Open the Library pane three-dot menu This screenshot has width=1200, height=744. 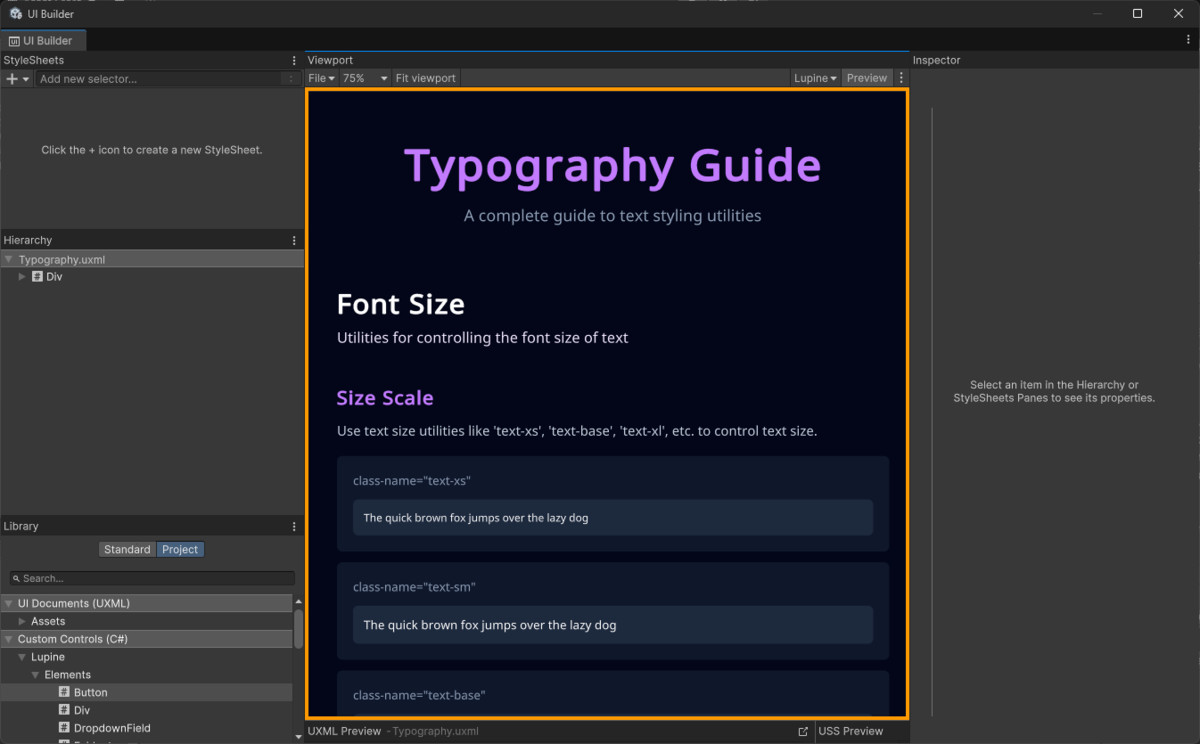(294, 527)
